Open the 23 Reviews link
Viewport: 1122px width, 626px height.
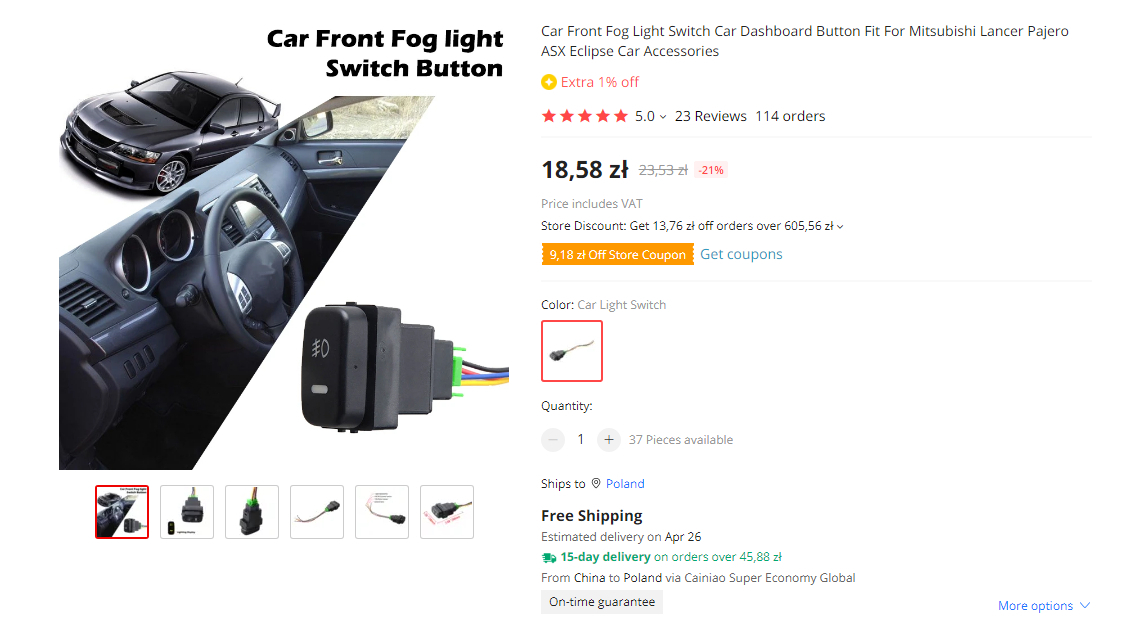(710, 116)
